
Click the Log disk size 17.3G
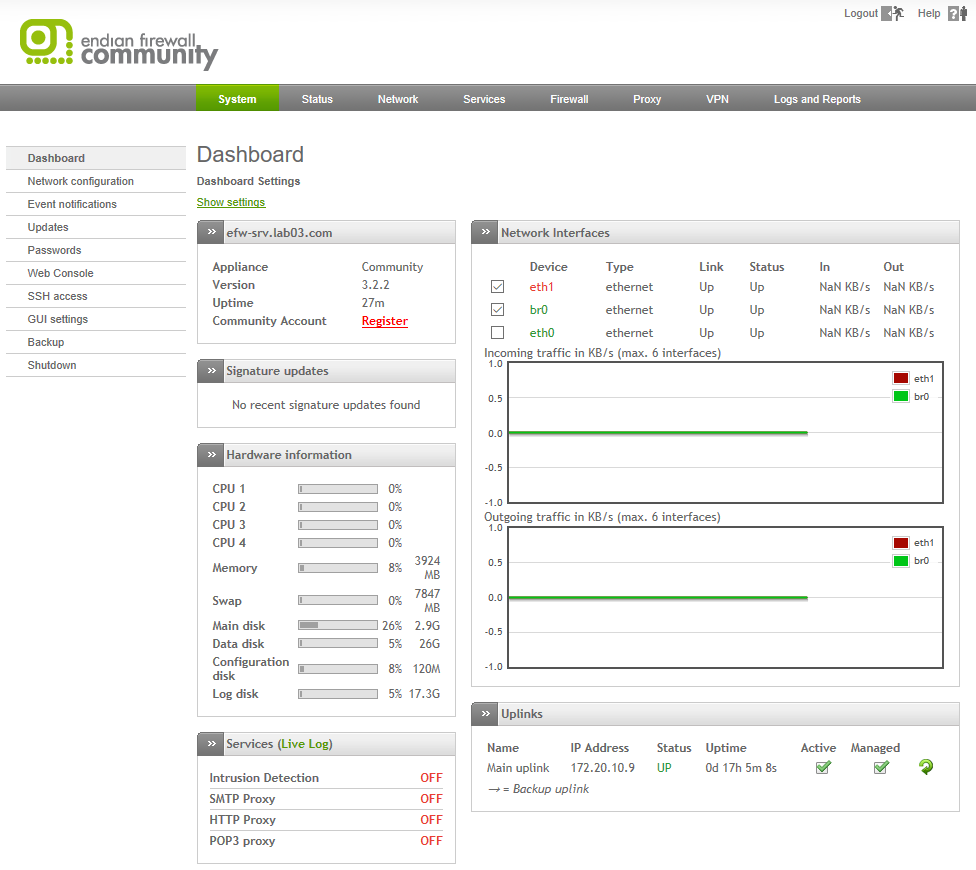(x=424, y=694)
